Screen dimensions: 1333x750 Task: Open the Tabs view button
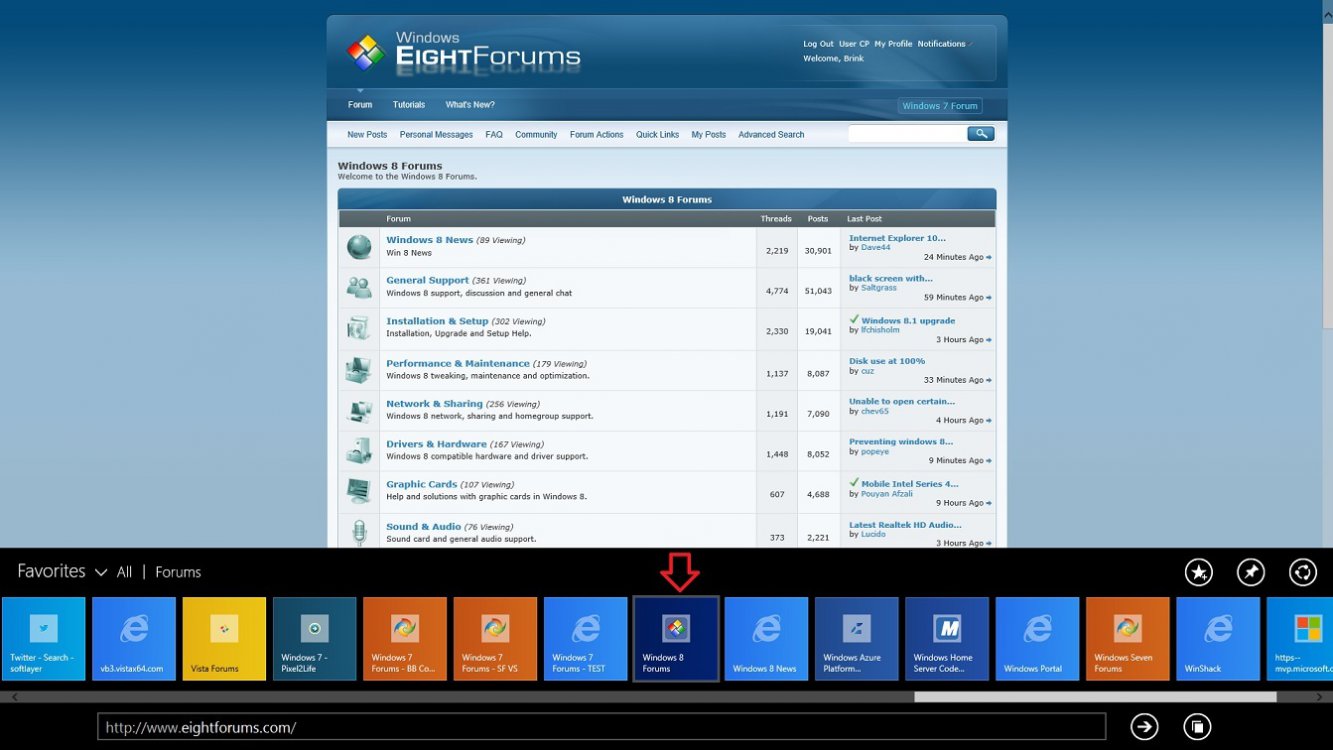(x=1196, y=727)
